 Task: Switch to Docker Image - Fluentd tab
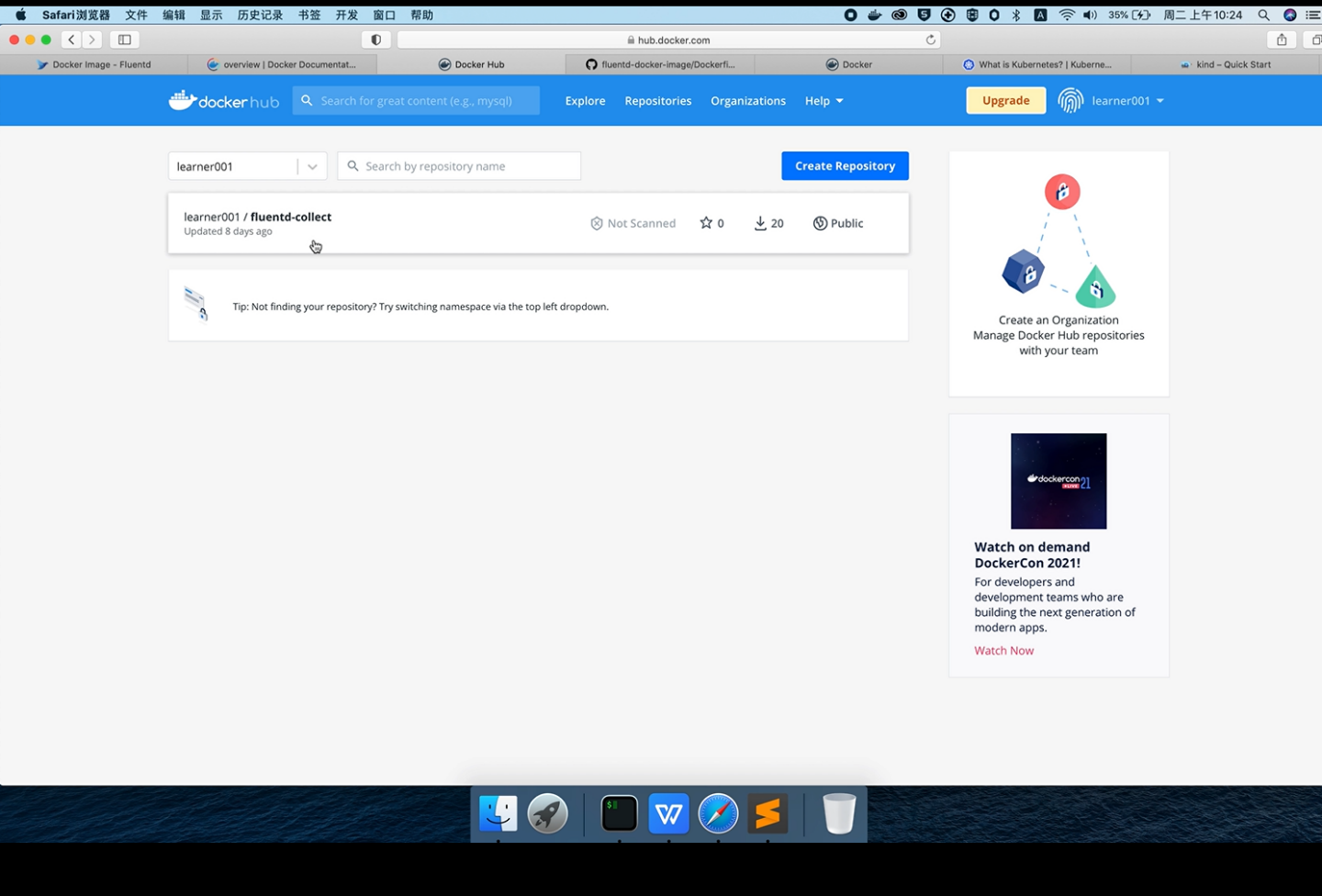point(94,64)
